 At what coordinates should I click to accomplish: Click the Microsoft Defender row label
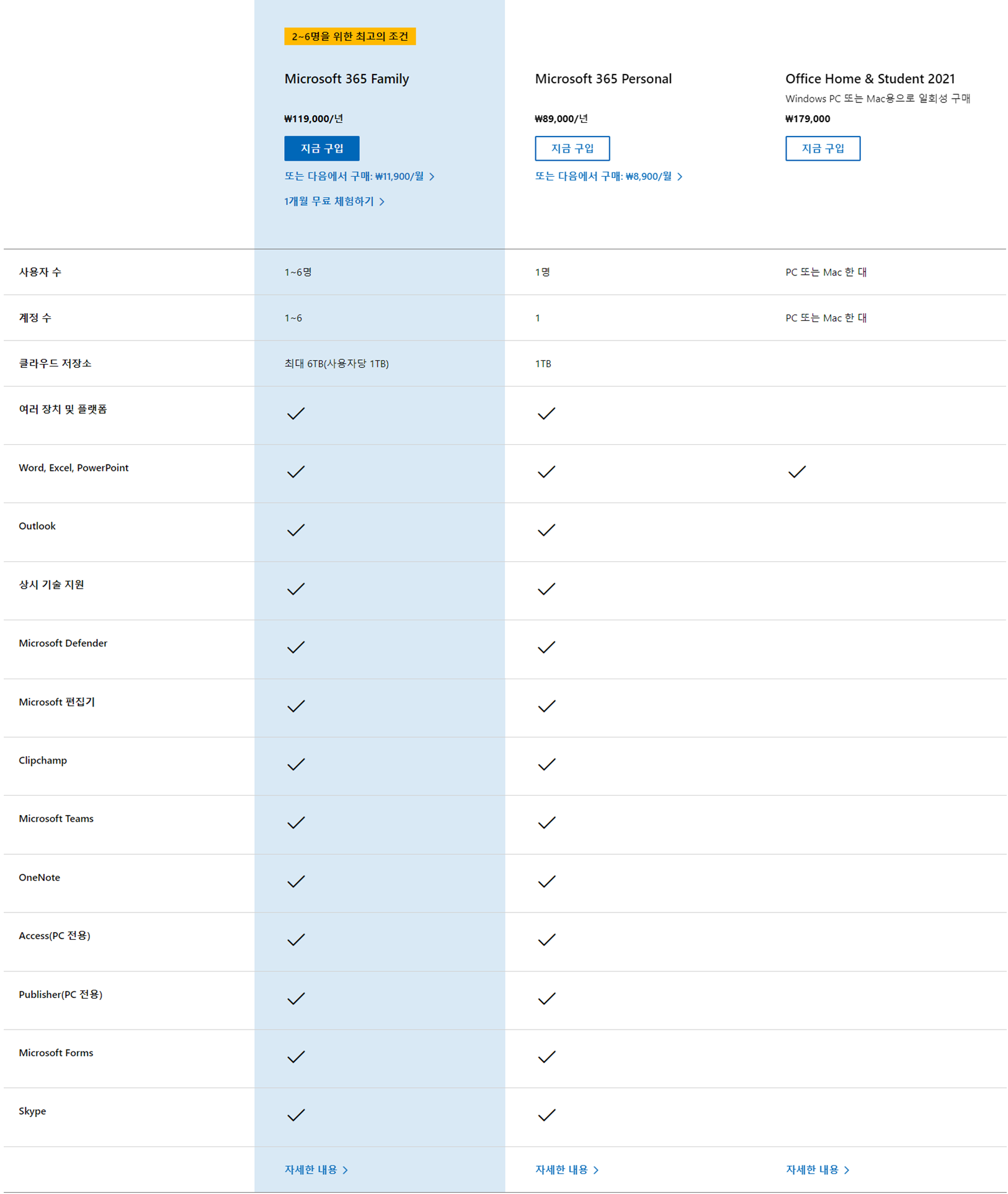pyautogui.click(x=63, y=643)
